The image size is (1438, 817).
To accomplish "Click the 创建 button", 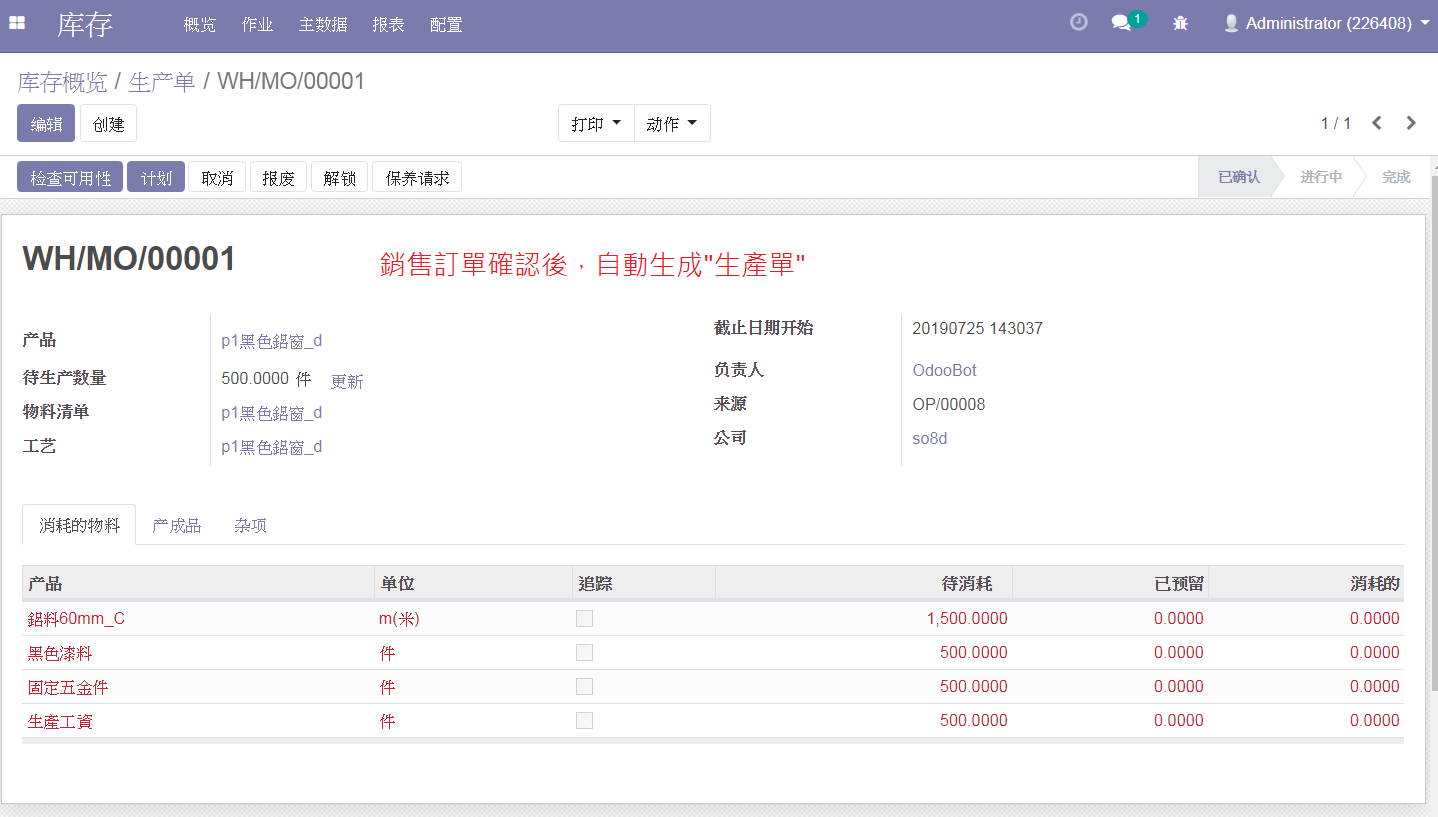I will 108,124.
